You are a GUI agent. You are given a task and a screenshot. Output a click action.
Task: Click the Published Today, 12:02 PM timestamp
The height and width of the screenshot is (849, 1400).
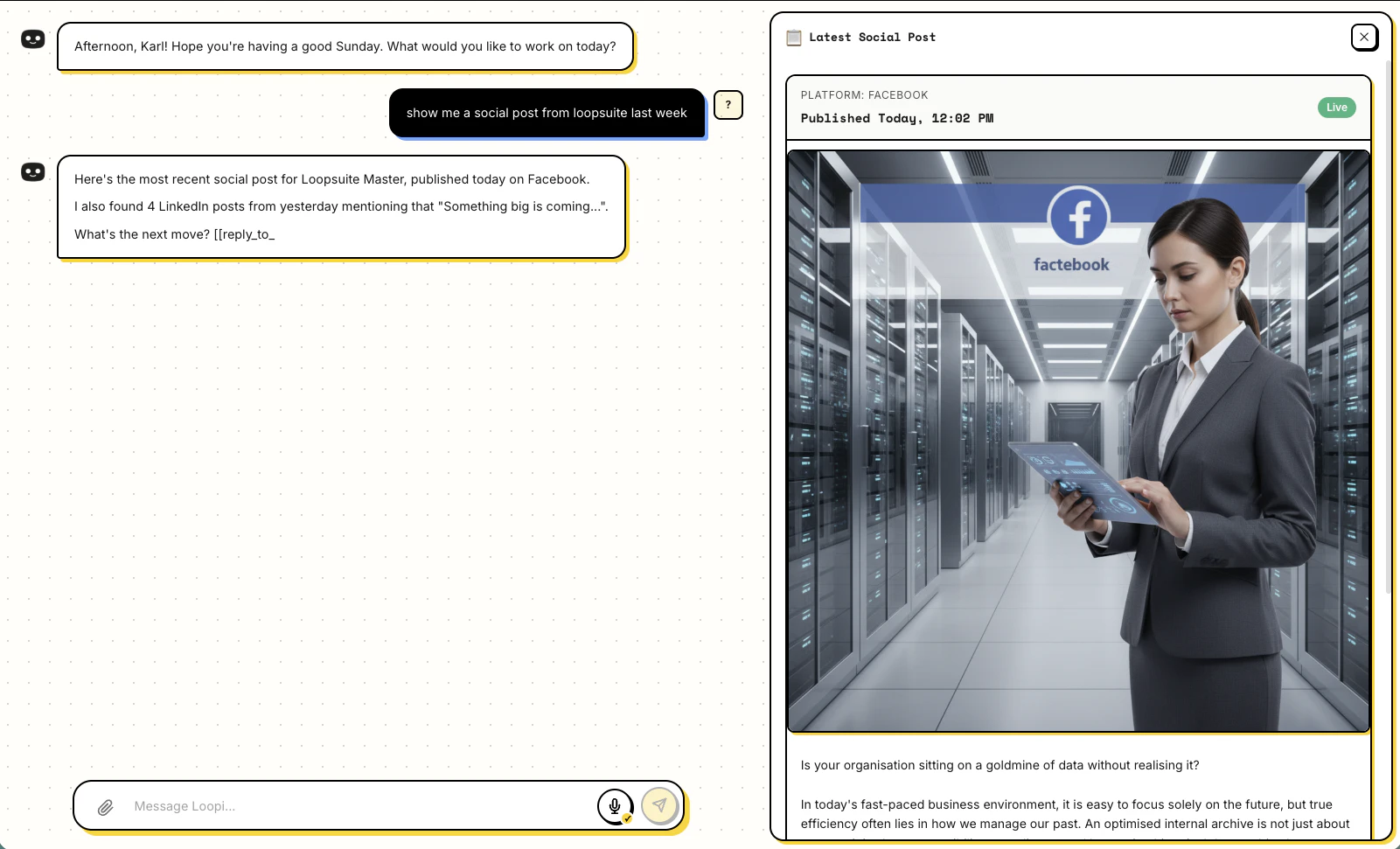(897, 118)
